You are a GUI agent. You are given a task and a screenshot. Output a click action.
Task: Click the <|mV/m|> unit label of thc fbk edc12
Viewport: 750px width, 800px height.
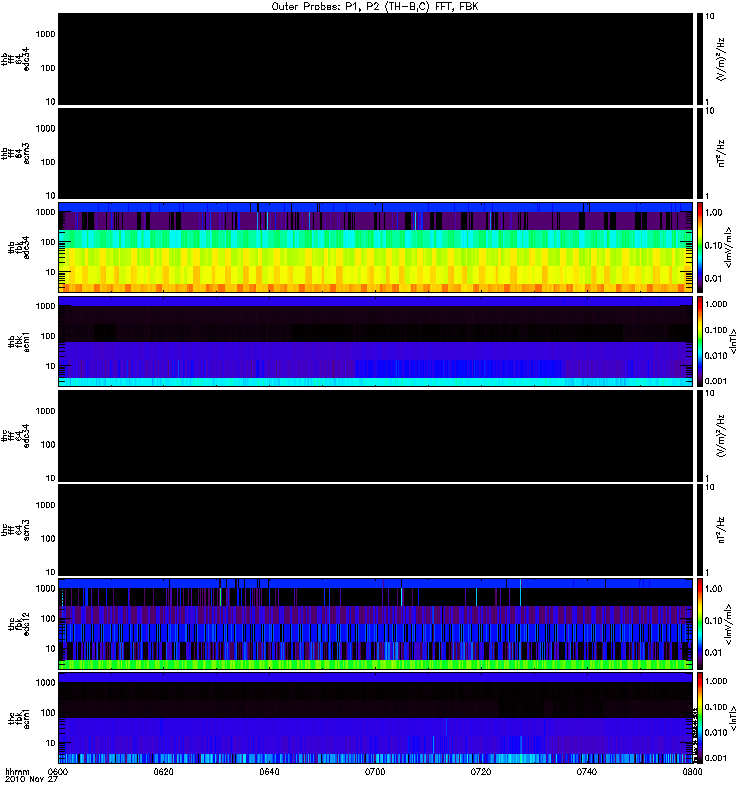(x=728, y=623)
